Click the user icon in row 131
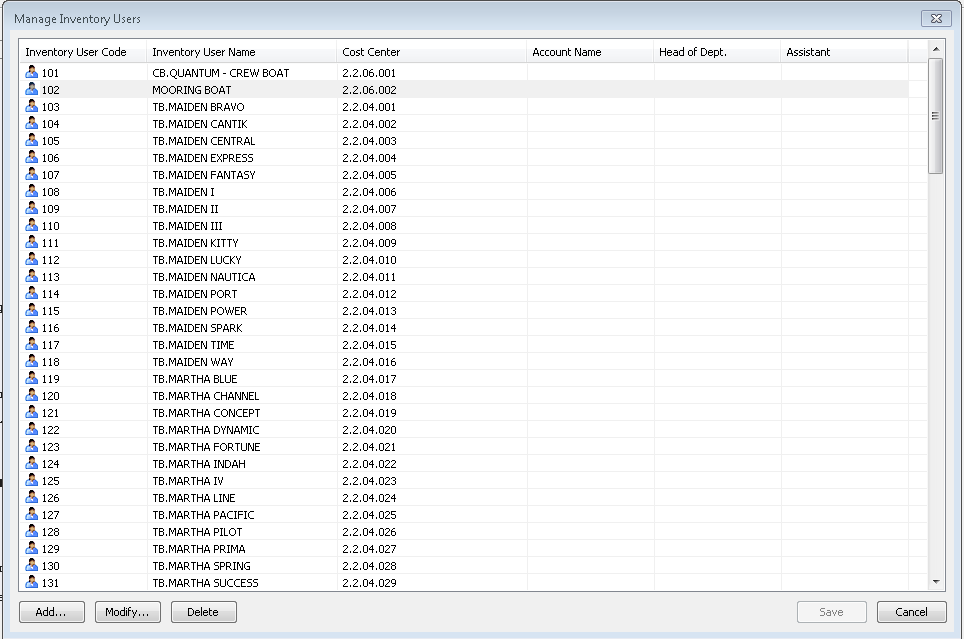Image resolution: width=964 pixels, height=639 pixels. [x=32, y=583]
